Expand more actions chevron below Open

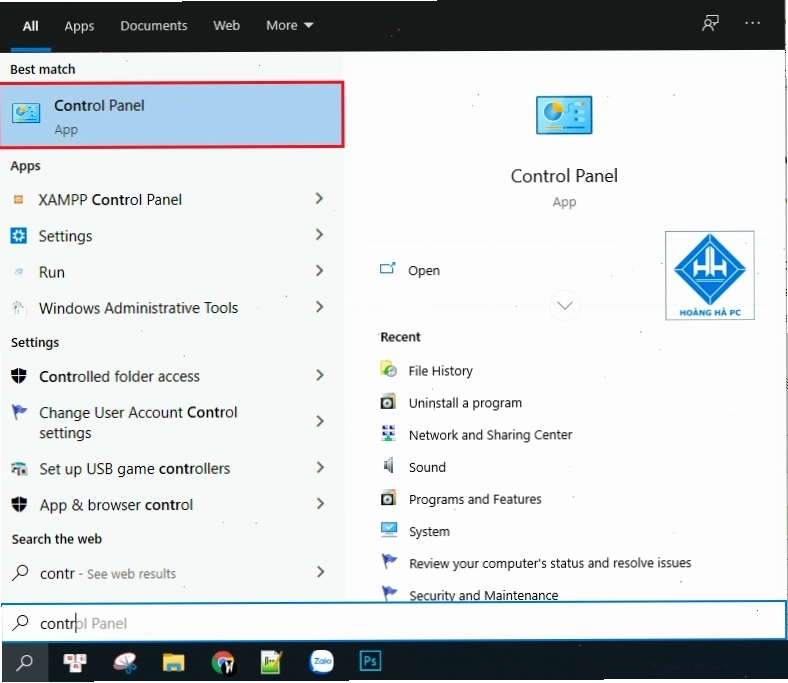tap(564, 306)
